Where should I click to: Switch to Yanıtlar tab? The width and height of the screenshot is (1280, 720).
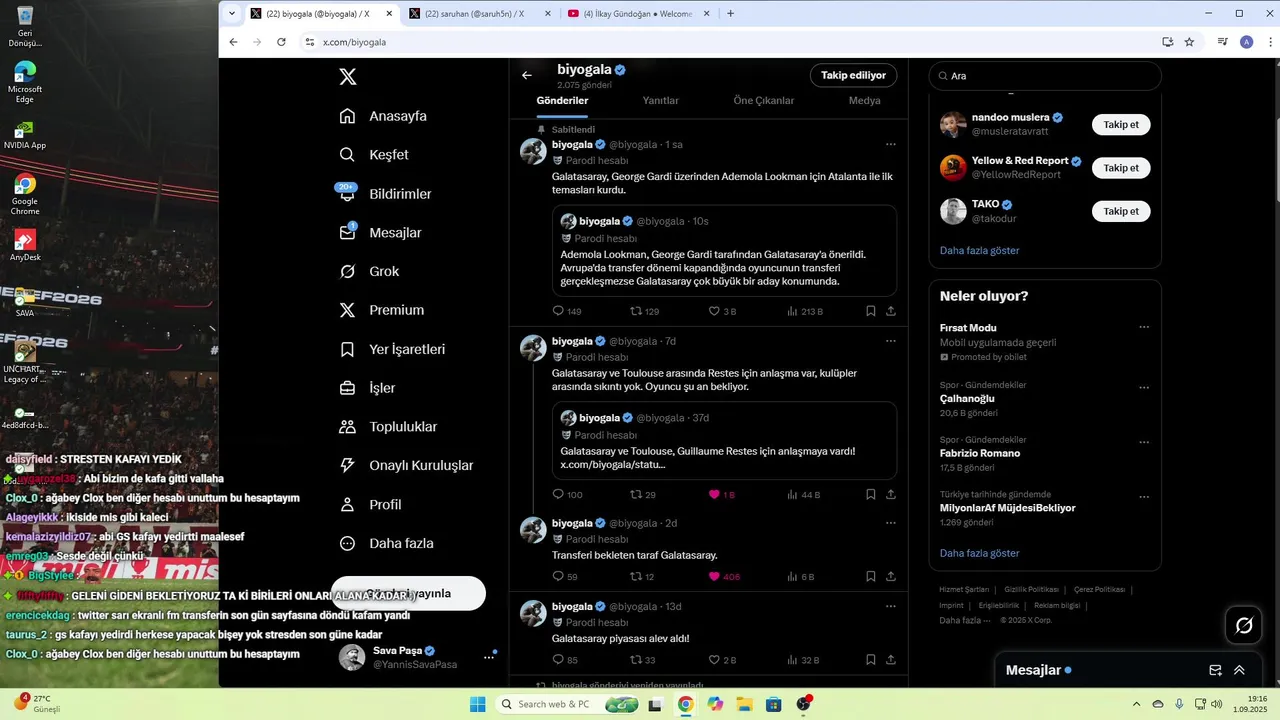(x=660, y=101)
